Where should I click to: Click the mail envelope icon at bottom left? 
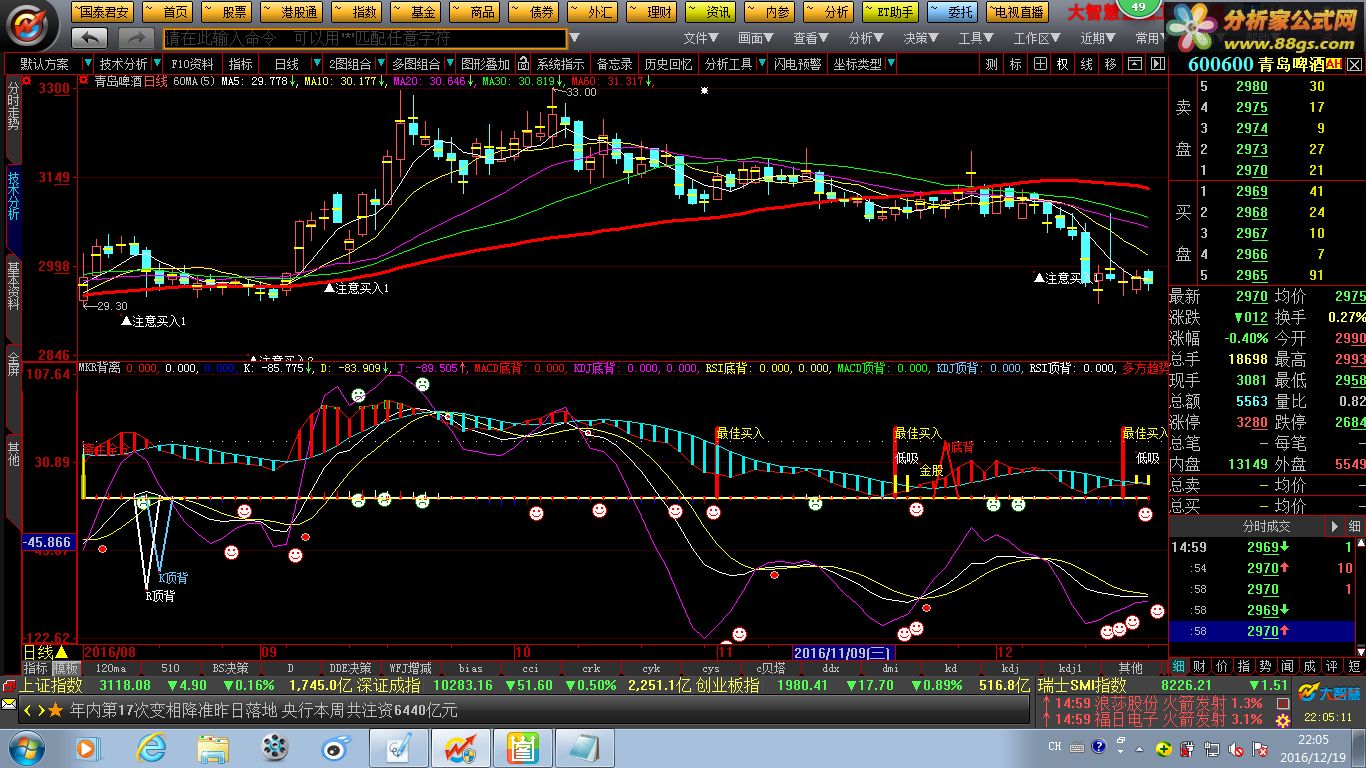[9, 706]
